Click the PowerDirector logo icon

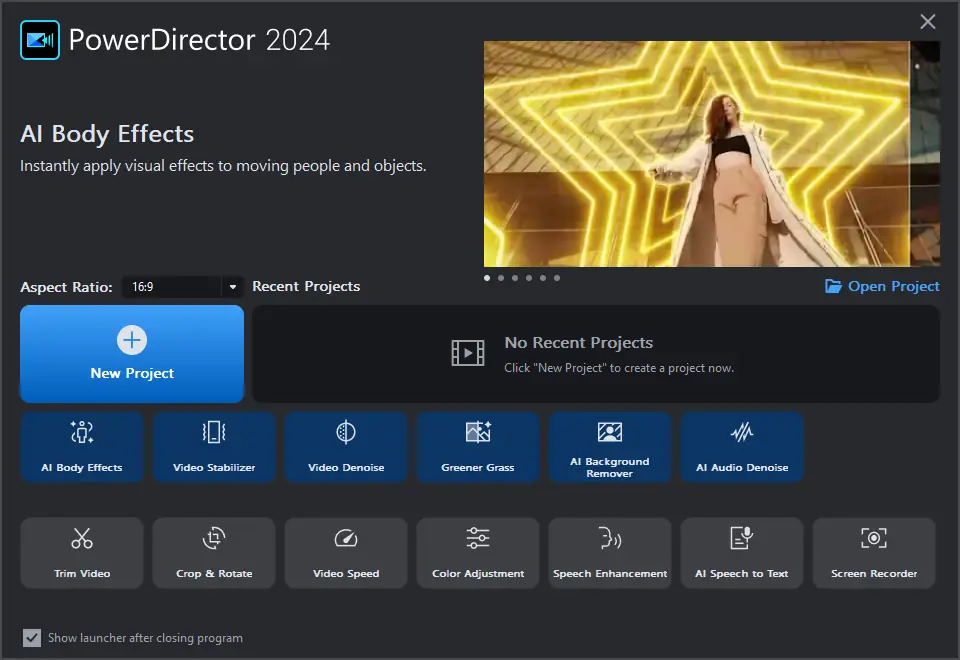[40, 40]
